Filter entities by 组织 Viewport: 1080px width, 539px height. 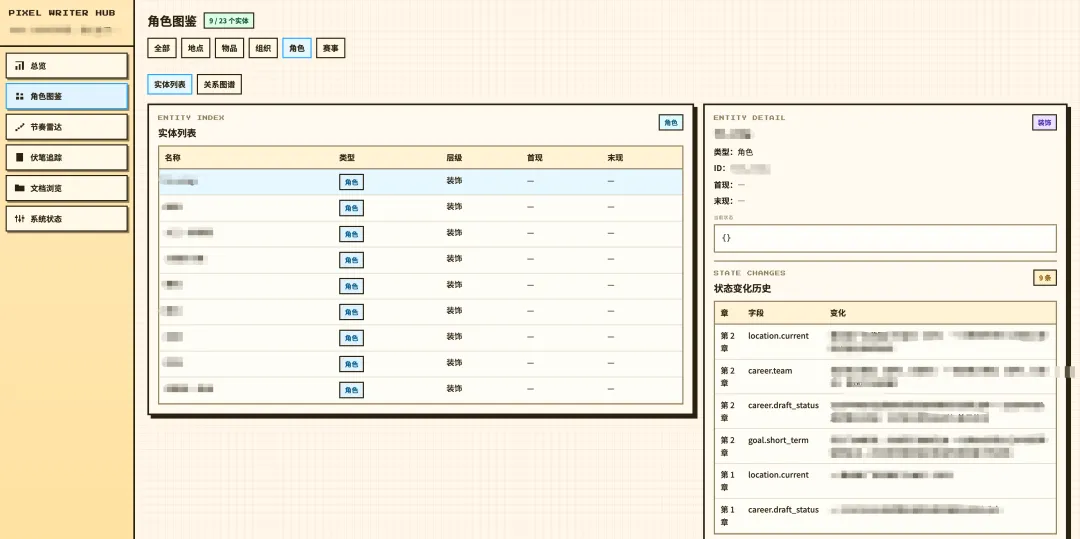[x=263, y=48]
